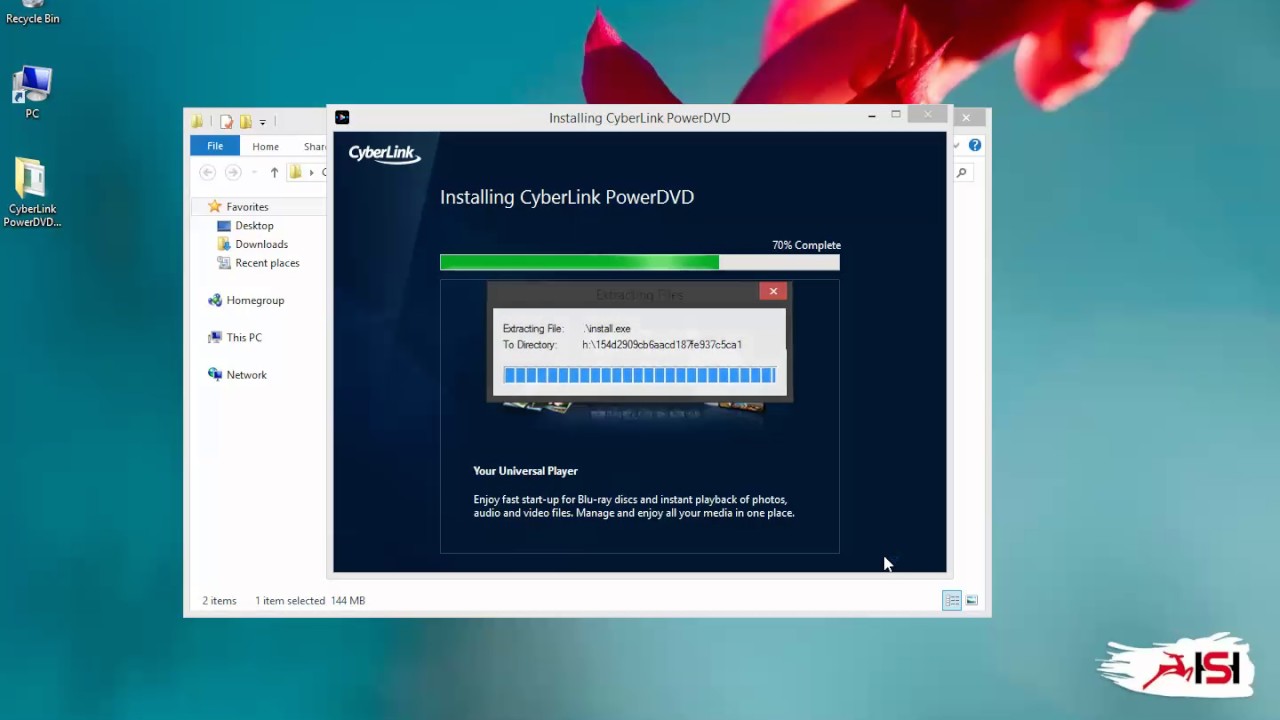Click the 'Installing CyberLink PowerDVD' heading
Viewport: 1280px width, 720px height.
tap(567, 197)
